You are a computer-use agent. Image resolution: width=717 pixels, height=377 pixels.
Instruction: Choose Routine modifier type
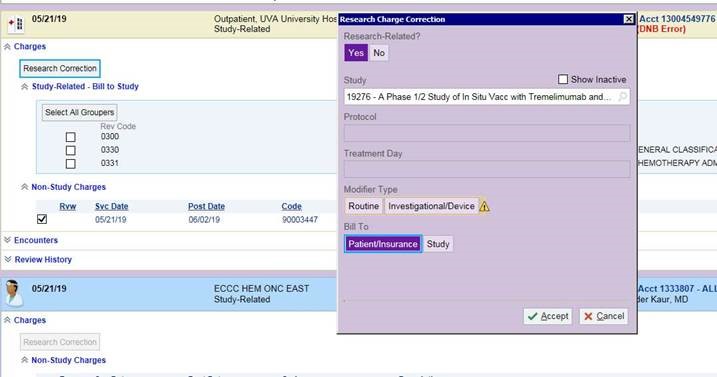364,206
